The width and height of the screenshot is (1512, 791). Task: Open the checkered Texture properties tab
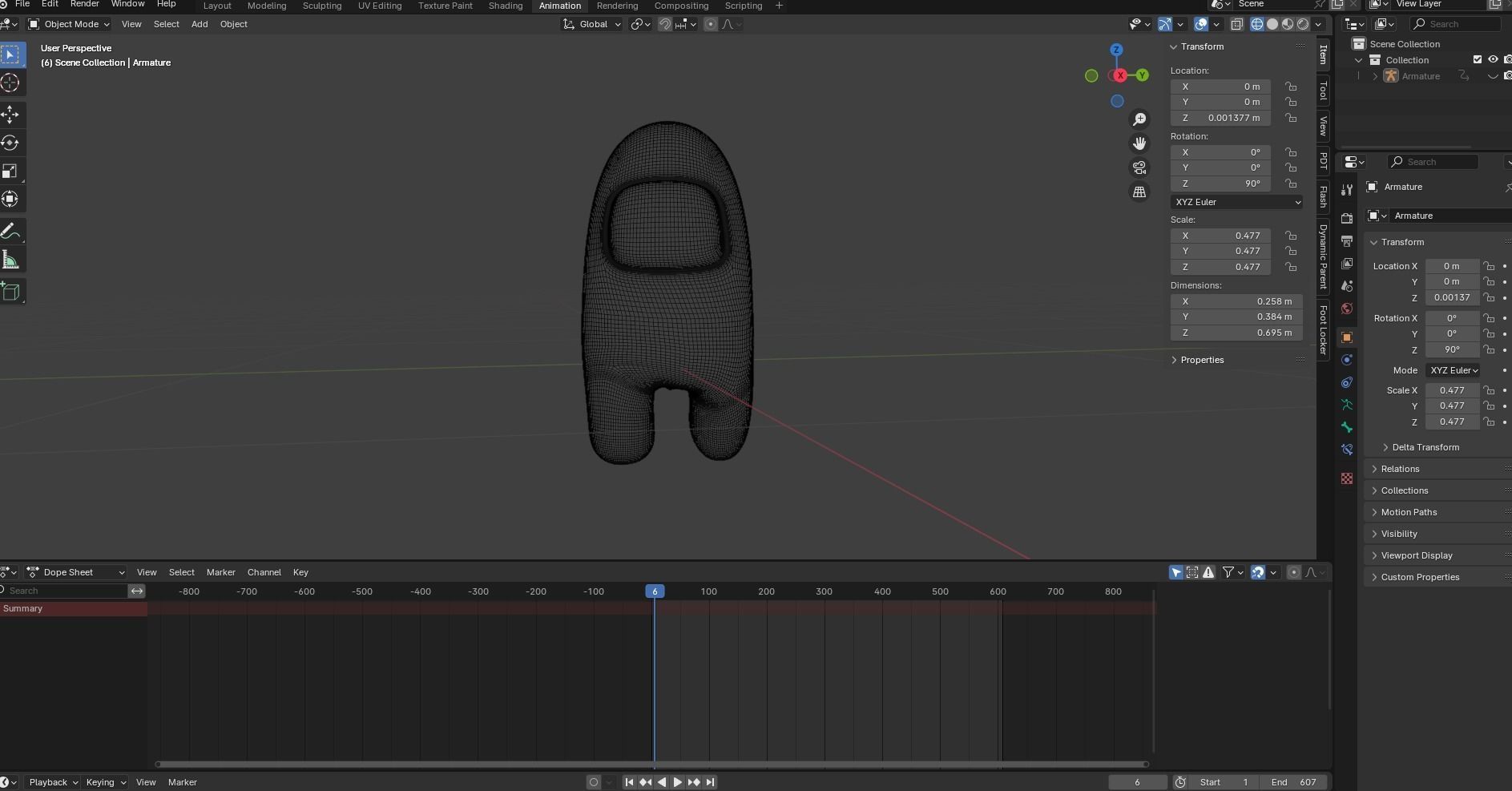click(1347, 478)
